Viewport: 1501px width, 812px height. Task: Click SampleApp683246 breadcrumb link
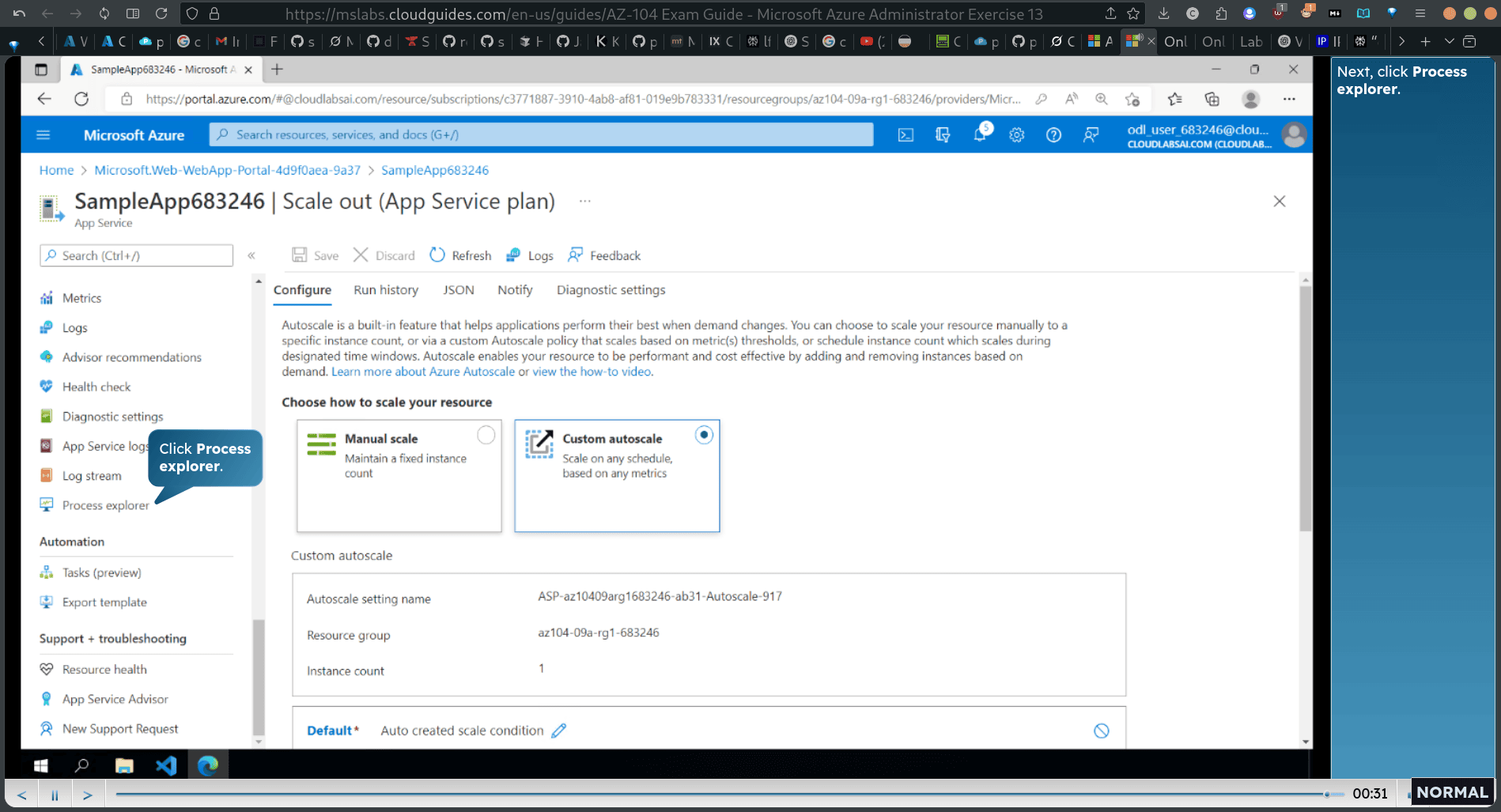point(434,170)
